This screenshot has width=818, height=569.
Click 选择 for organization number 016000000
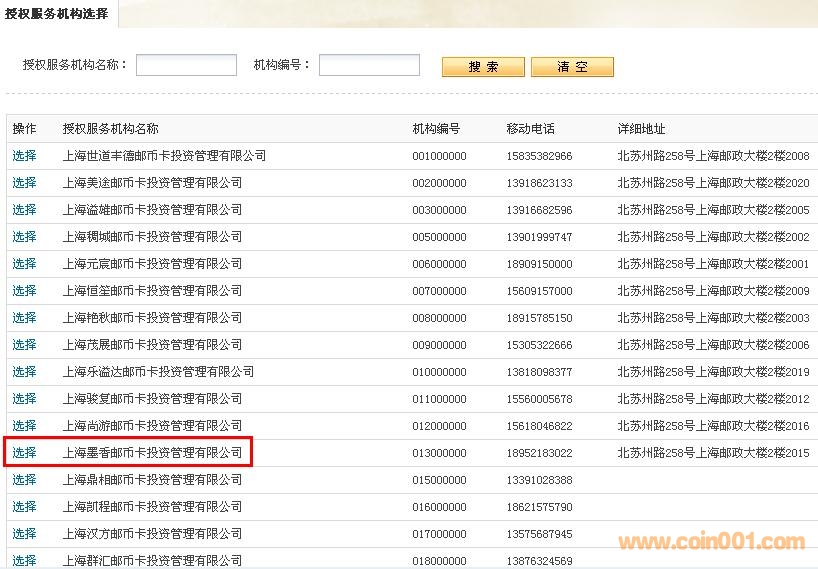click(24, 507)
